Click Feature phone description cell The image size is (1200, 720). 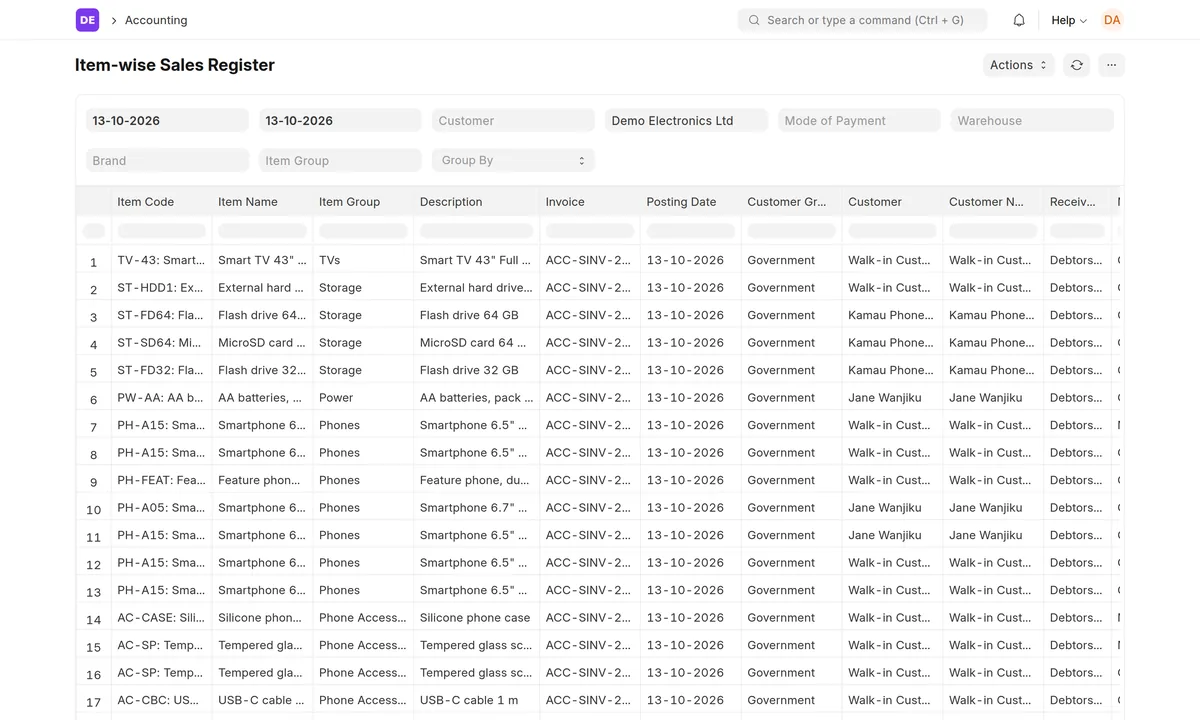click(x=476, y=480)
